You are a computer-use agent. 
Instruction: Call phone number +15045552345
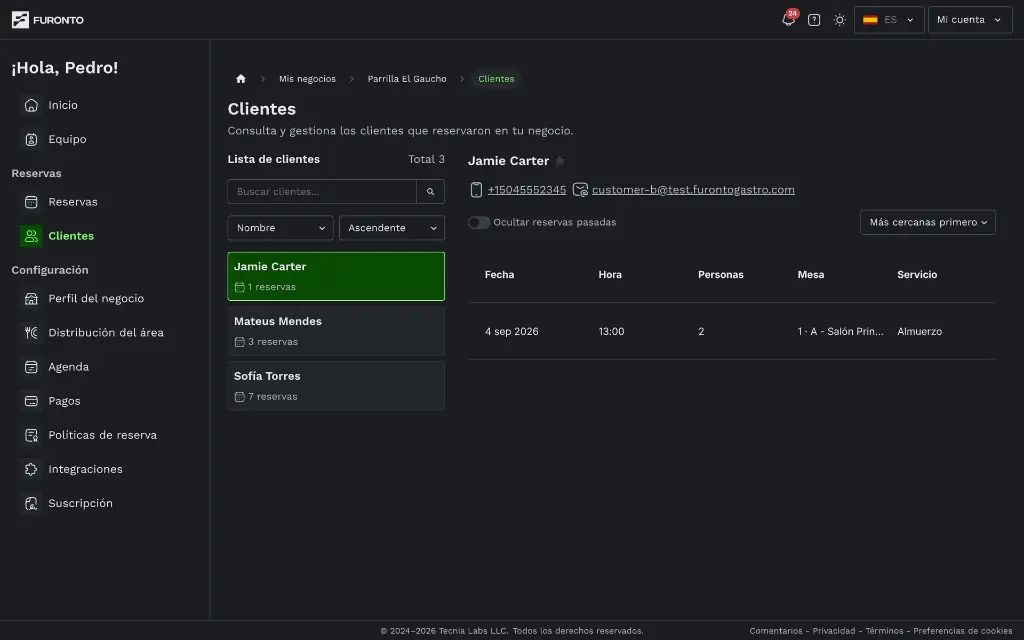click(526, 190)
